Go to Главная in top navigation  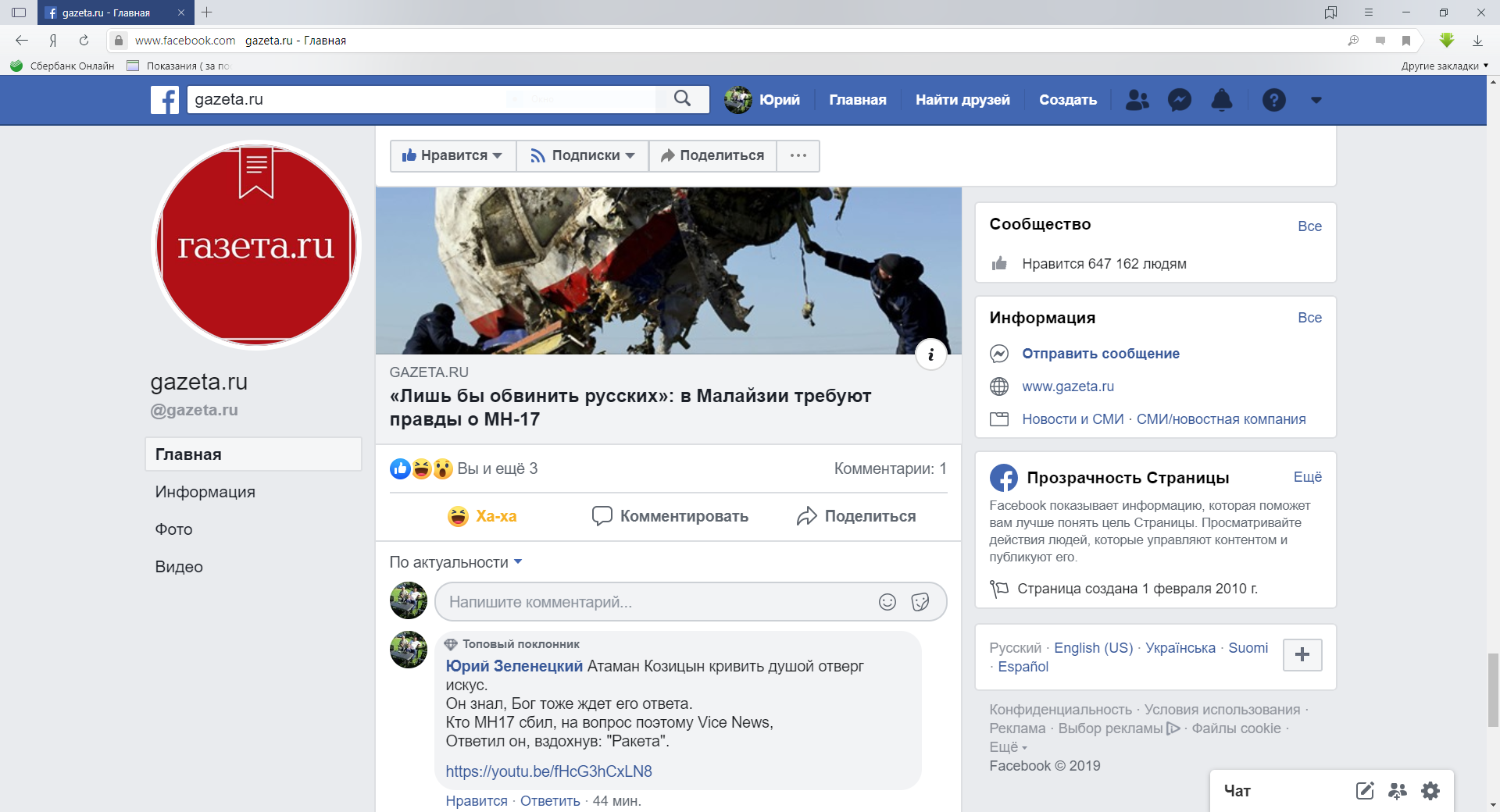pyautogui.click(x=858, y=100)
